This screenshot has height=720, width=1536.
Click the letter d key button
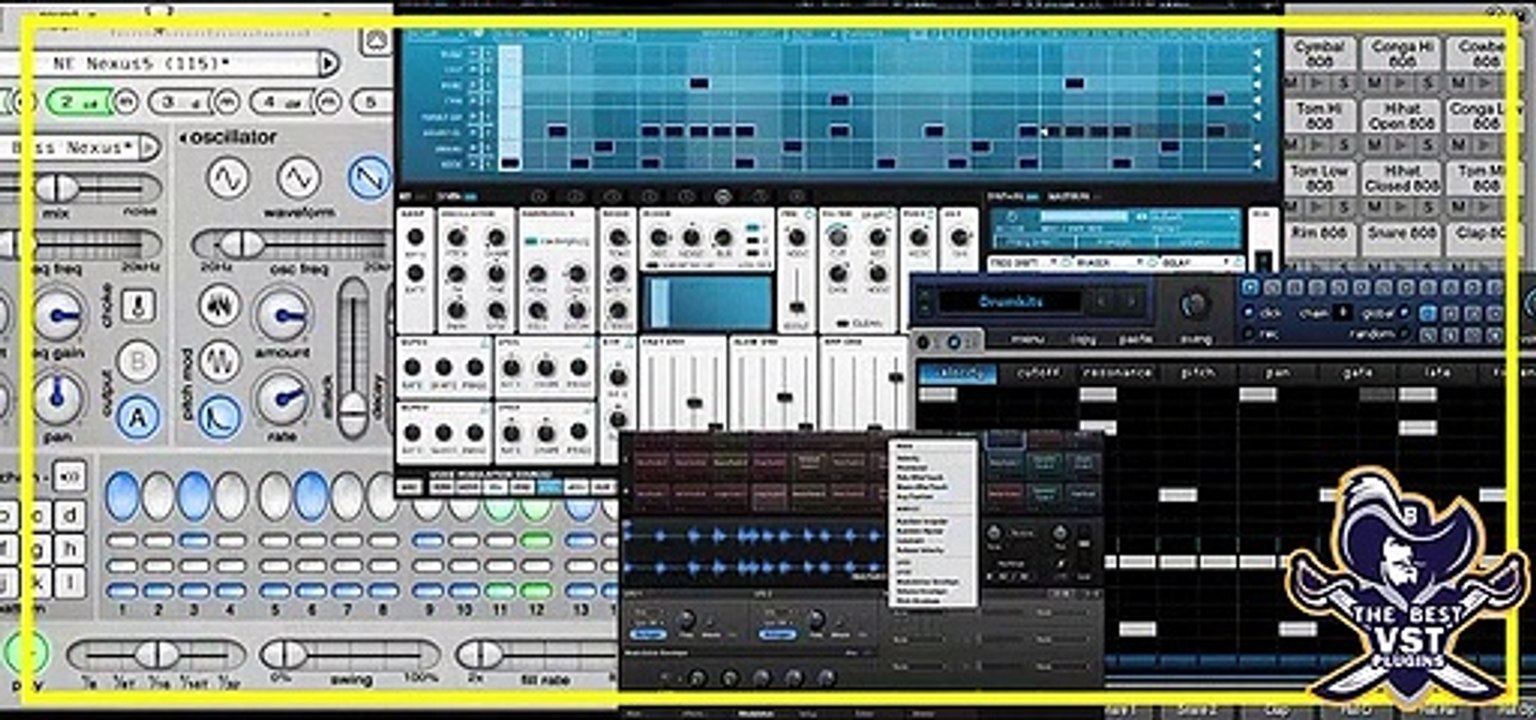click(x=69, y=516)
